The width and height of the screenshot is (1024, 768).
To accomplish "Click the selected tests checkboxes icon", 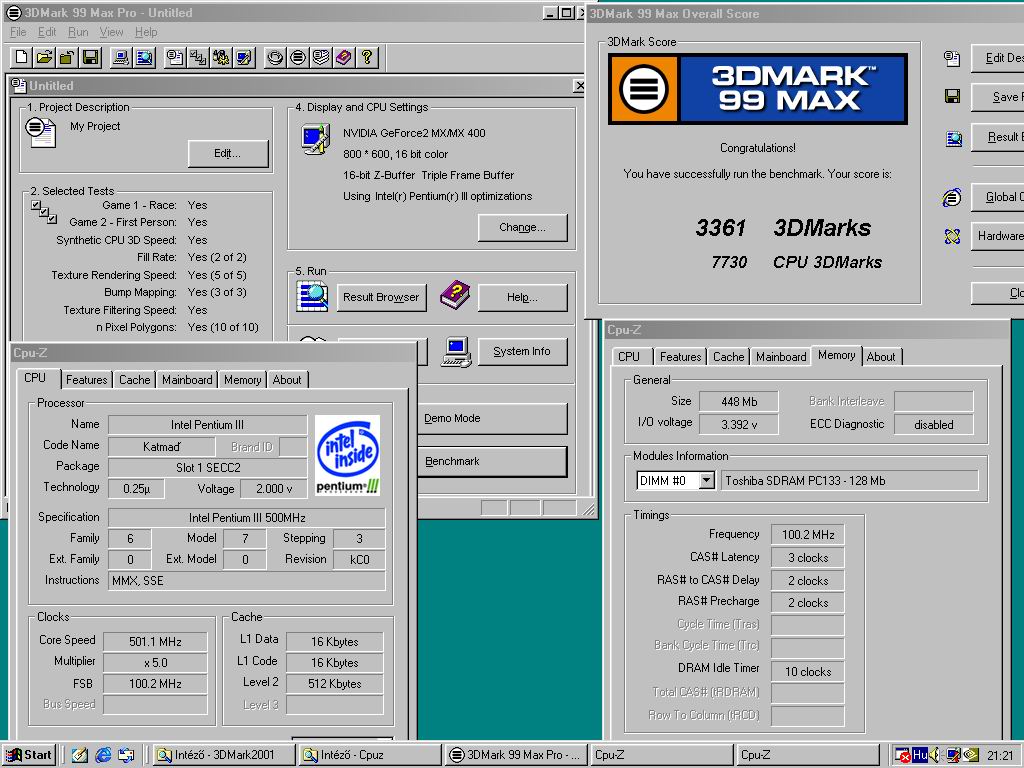I will tap(44, 212).
